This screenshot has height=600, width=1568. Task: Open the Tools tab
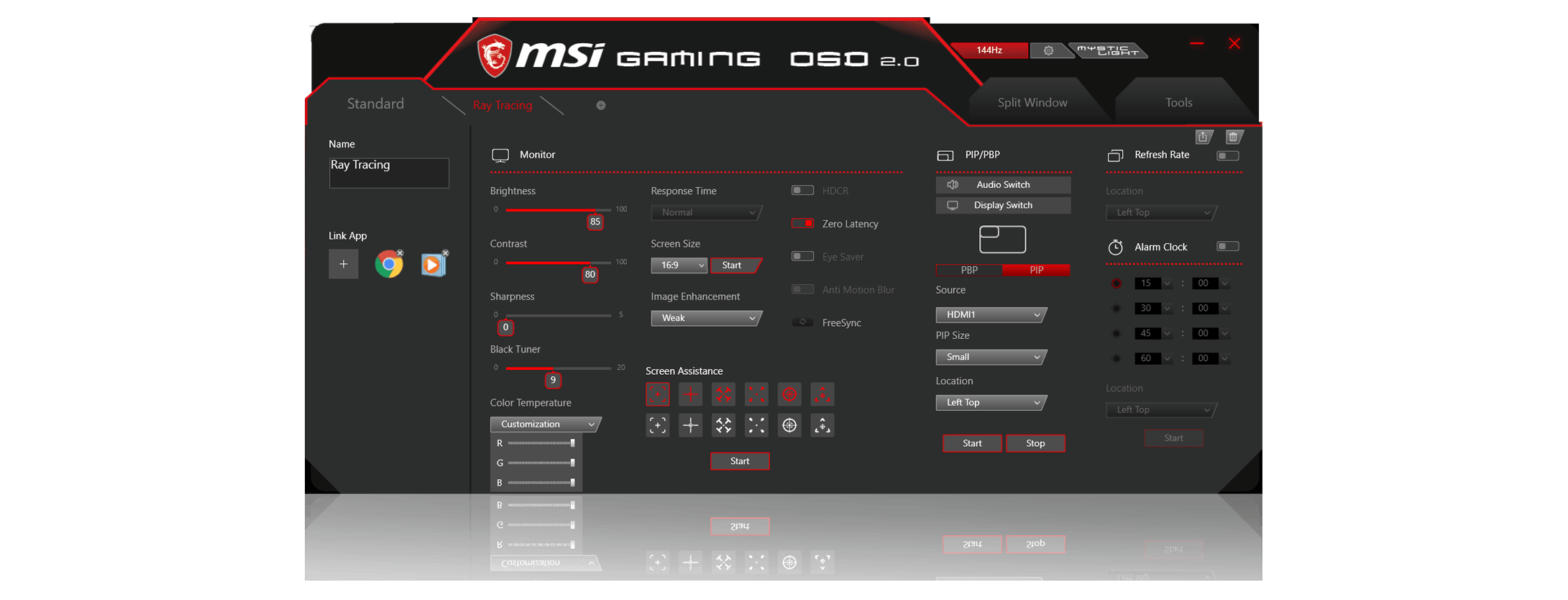[x=1179, y=102]
